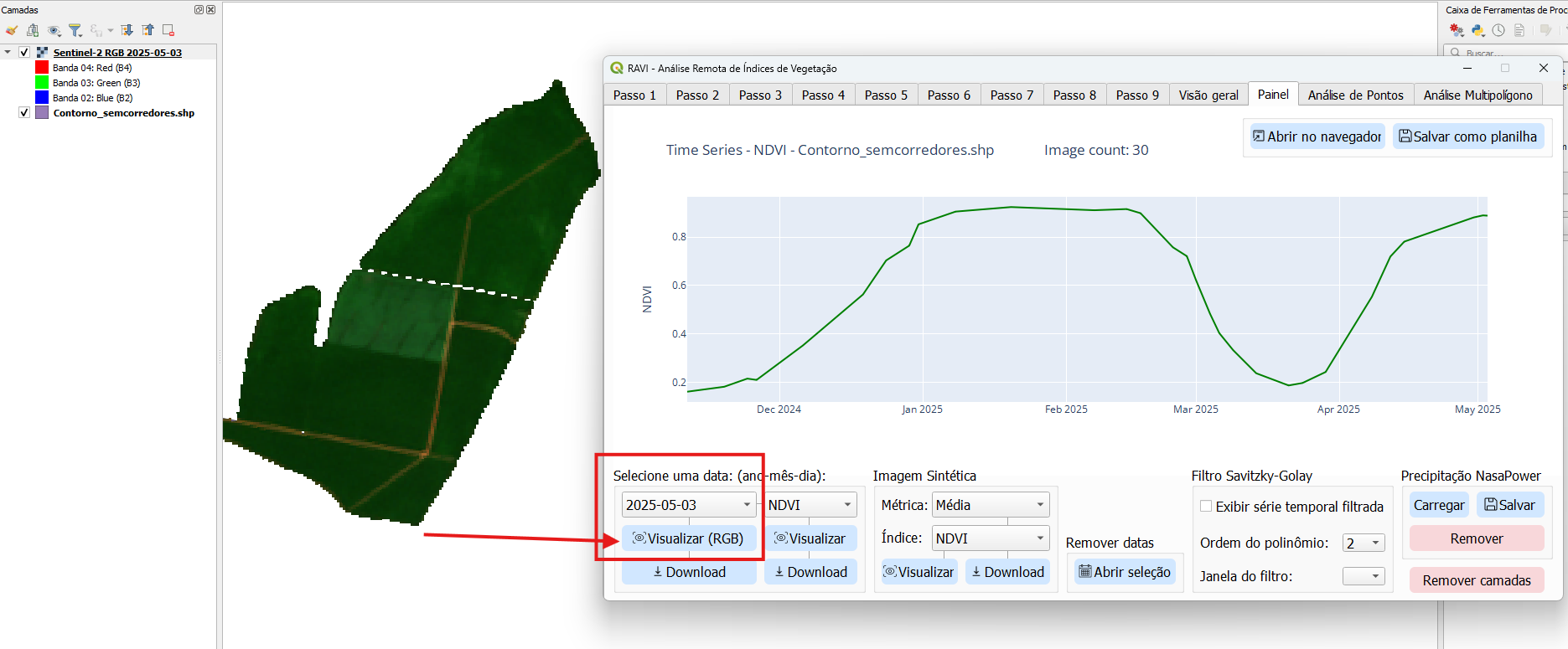Click the Collapse All layers icon

(x=147, y=30)
